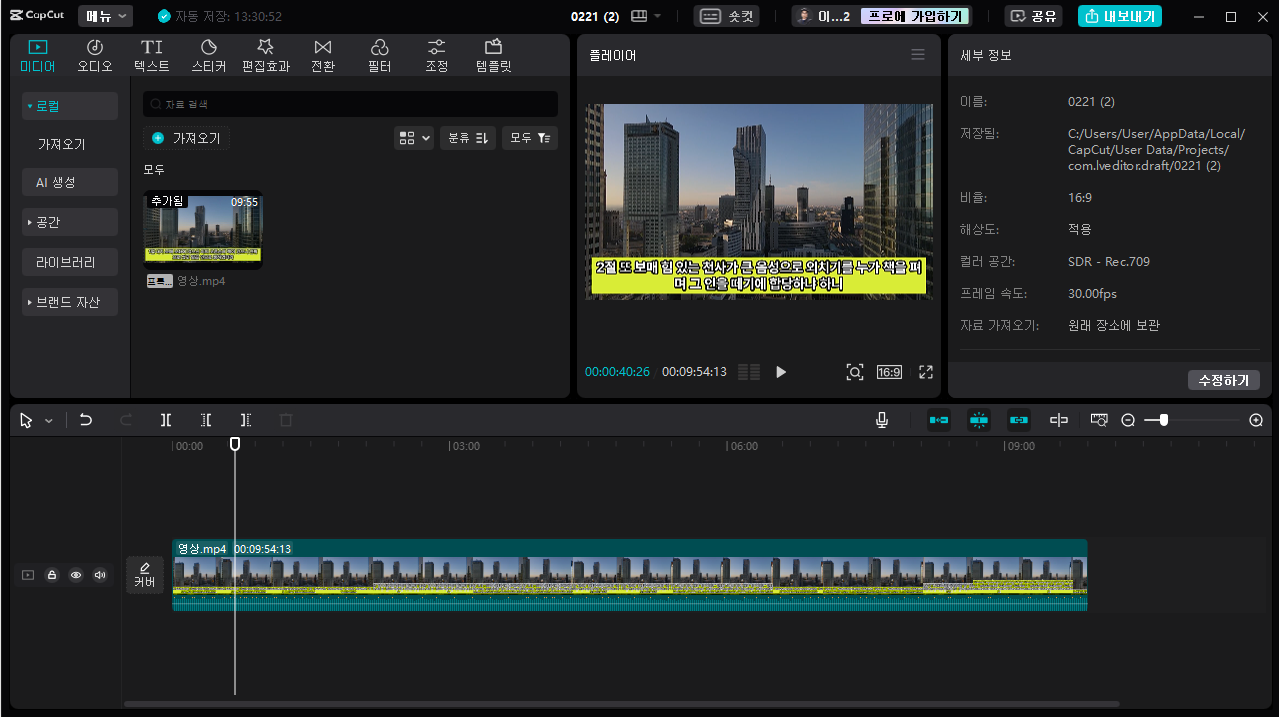The height and width of the screenshot is (717, 1279).
Task: Expand the 공간 section
Action: click(70, 222)
